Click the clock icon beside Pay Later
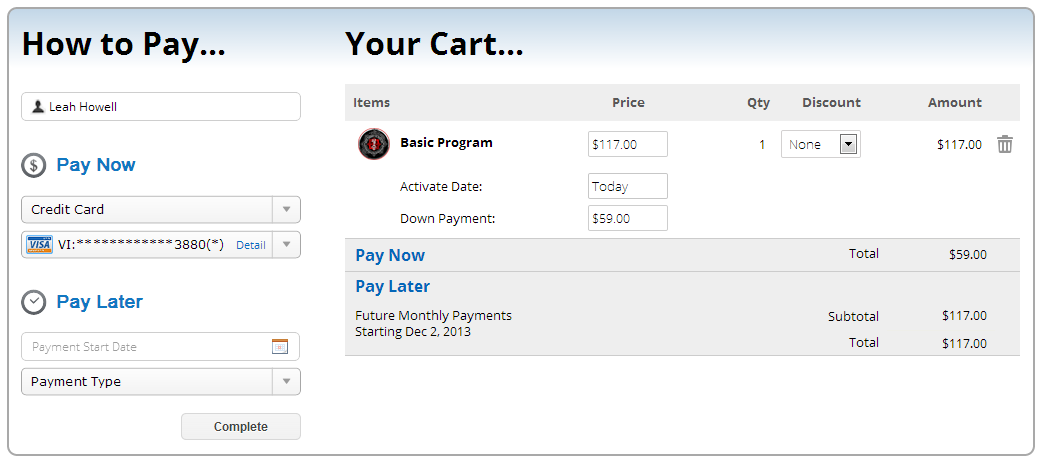The image size is (1042, 463). (x=34, y=302)
